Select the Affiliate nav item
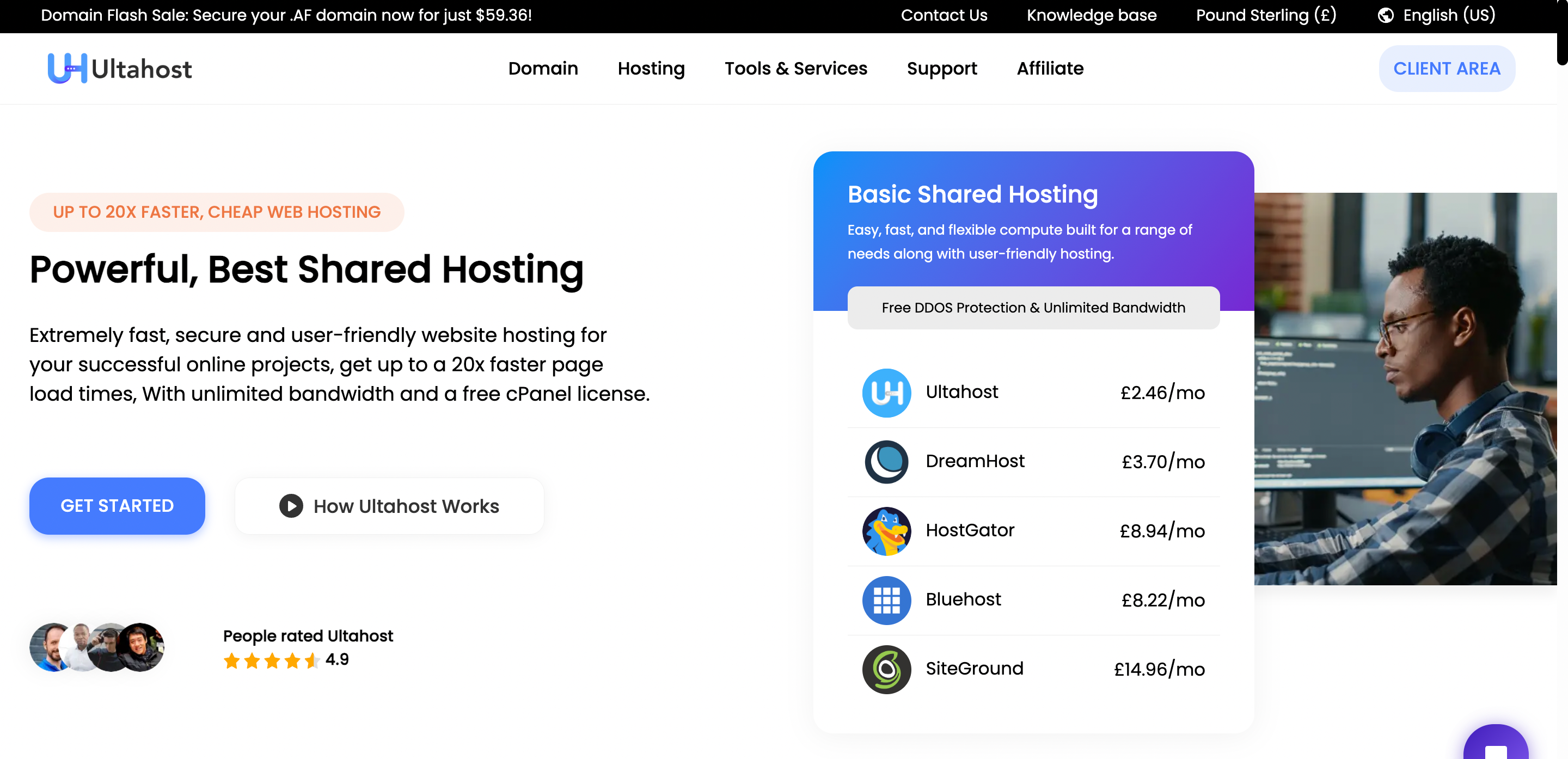Image resolution: width=1568 pixels, height=759 pixels. point(1049,68)
